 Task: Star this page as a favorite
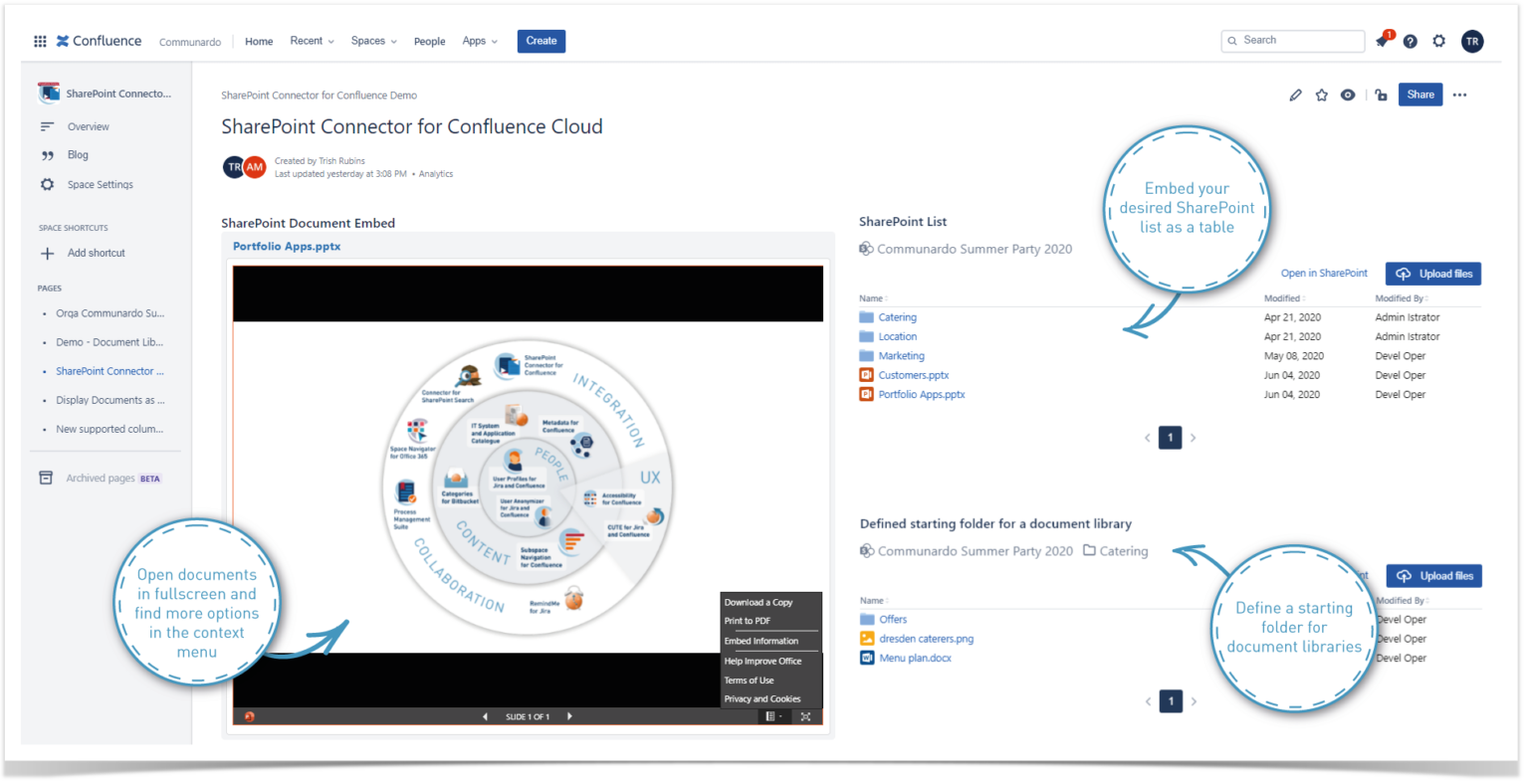click(1321, 95)
